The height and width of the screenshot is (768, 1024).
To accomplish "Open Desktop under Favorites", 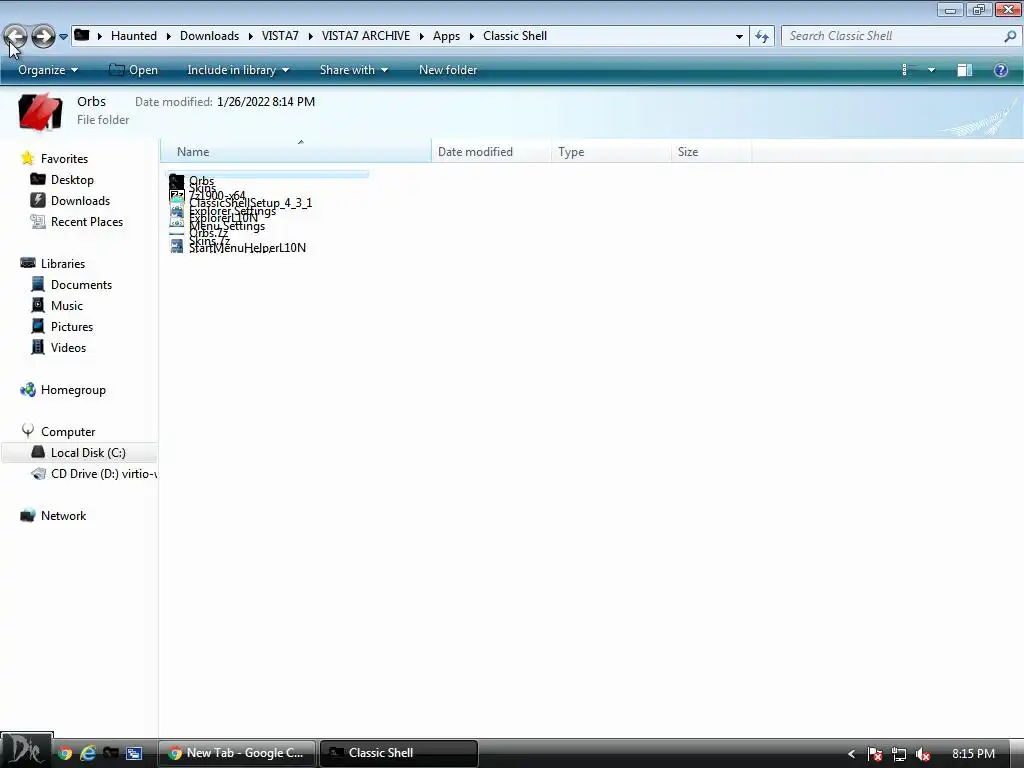I will coord(72,180).
